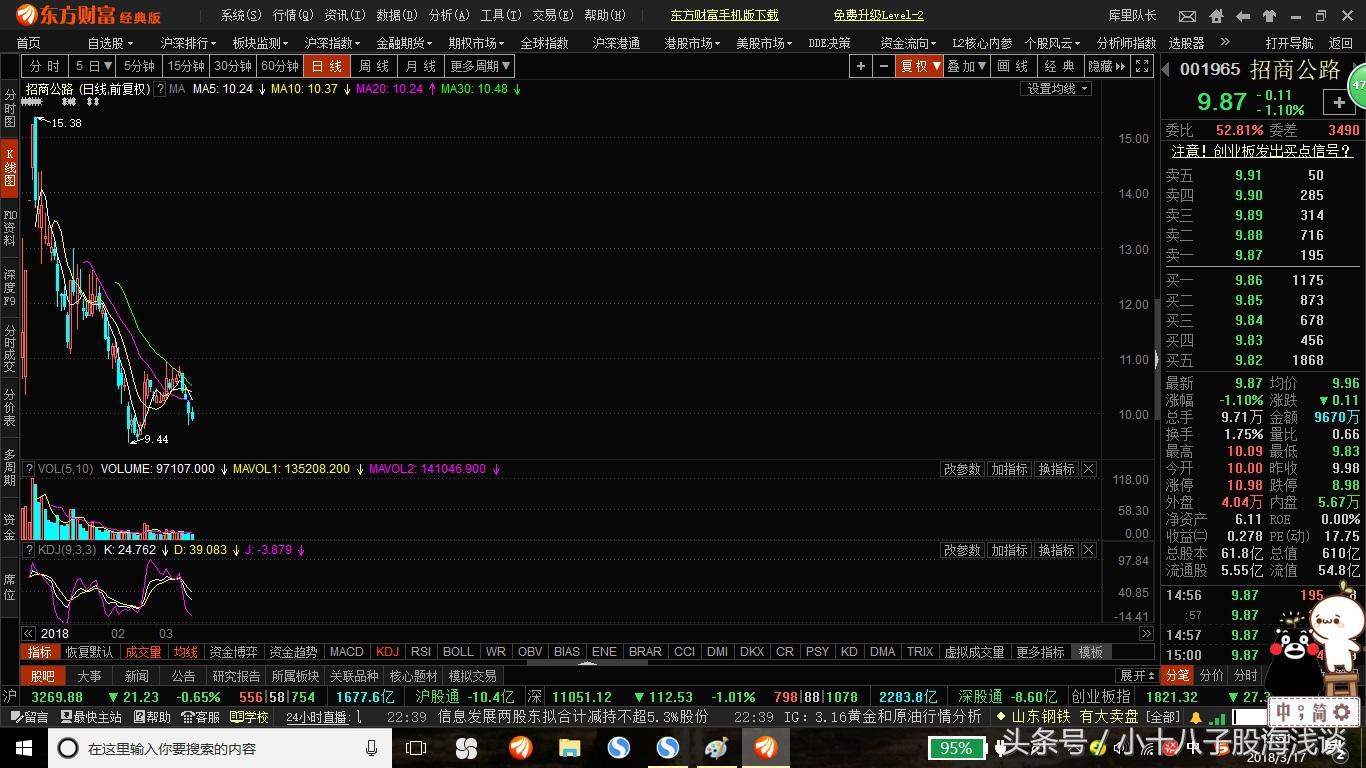This screenshot has height=768, width=1366.
Task: Click the 创业板发出买点信号 notice
Action: pyautogui.click(x=1261, y=151)
